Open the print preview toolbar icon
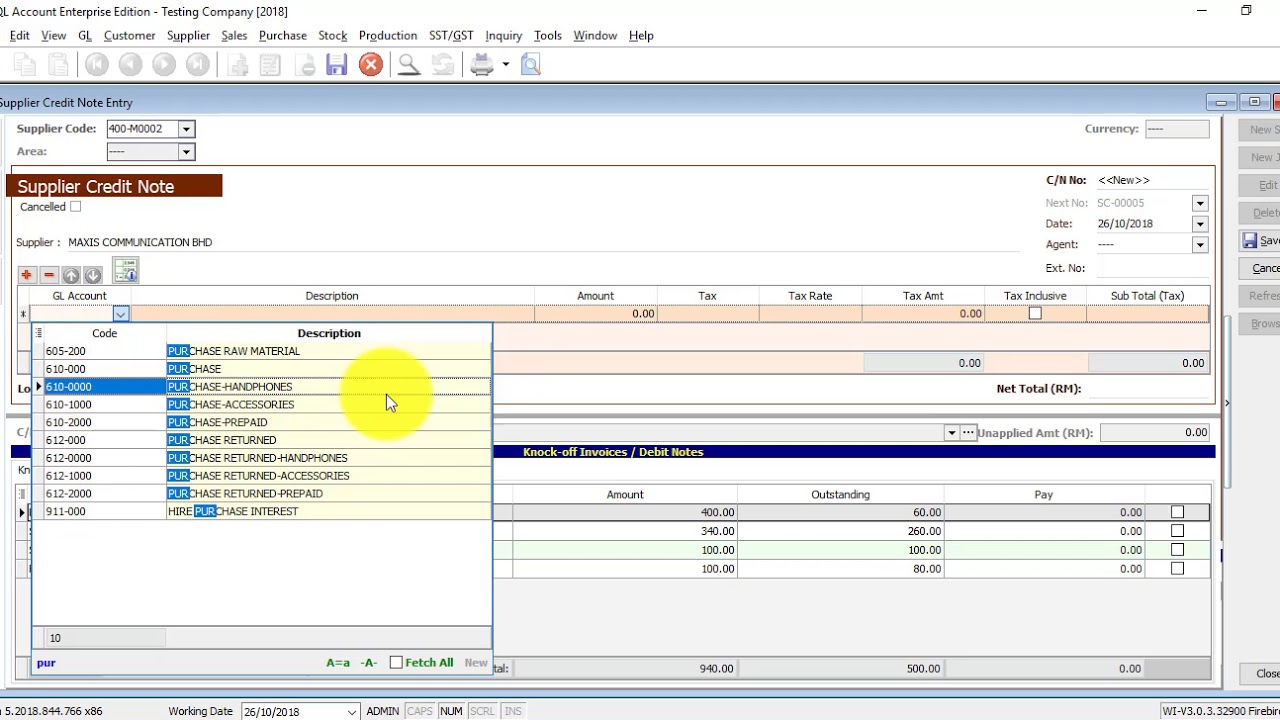 pyautogui.click(x=531, y=65)
